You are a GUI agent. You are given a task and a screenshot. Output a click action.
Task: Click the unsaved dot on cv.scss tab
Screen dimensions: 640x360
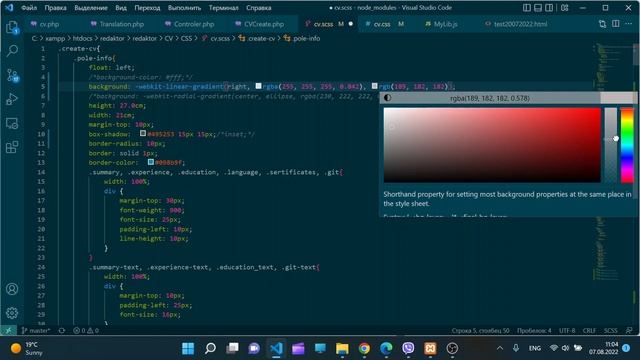(351, 24)
